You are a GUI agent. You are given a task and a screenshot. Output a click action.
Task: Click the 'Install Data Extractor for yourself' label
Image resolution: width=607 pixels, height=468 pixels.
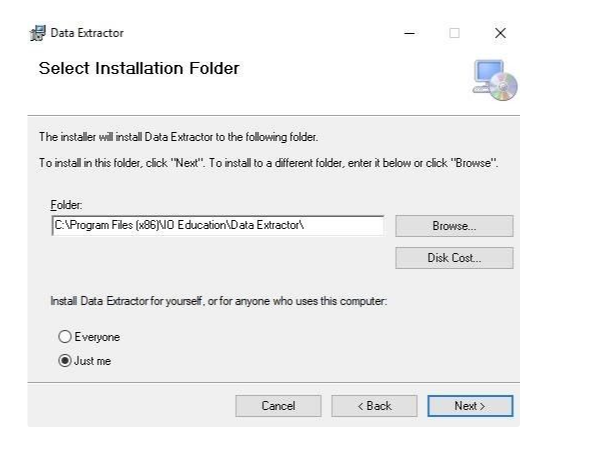click(218, 301)
